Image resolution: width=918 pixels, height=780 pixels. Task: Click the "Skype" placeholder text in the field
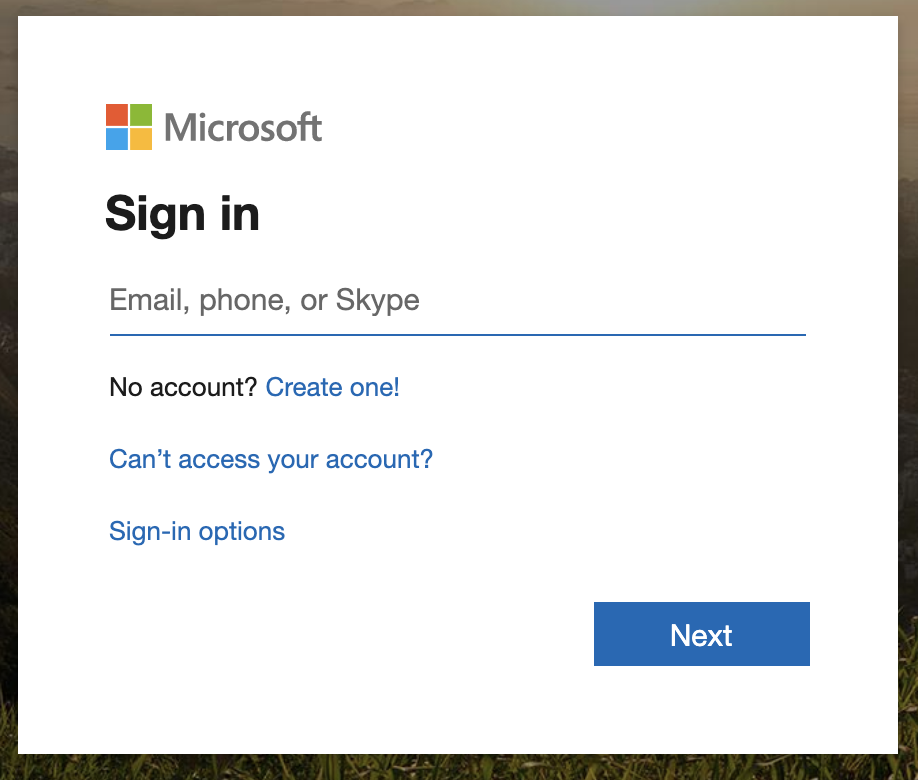coord(377,300)
